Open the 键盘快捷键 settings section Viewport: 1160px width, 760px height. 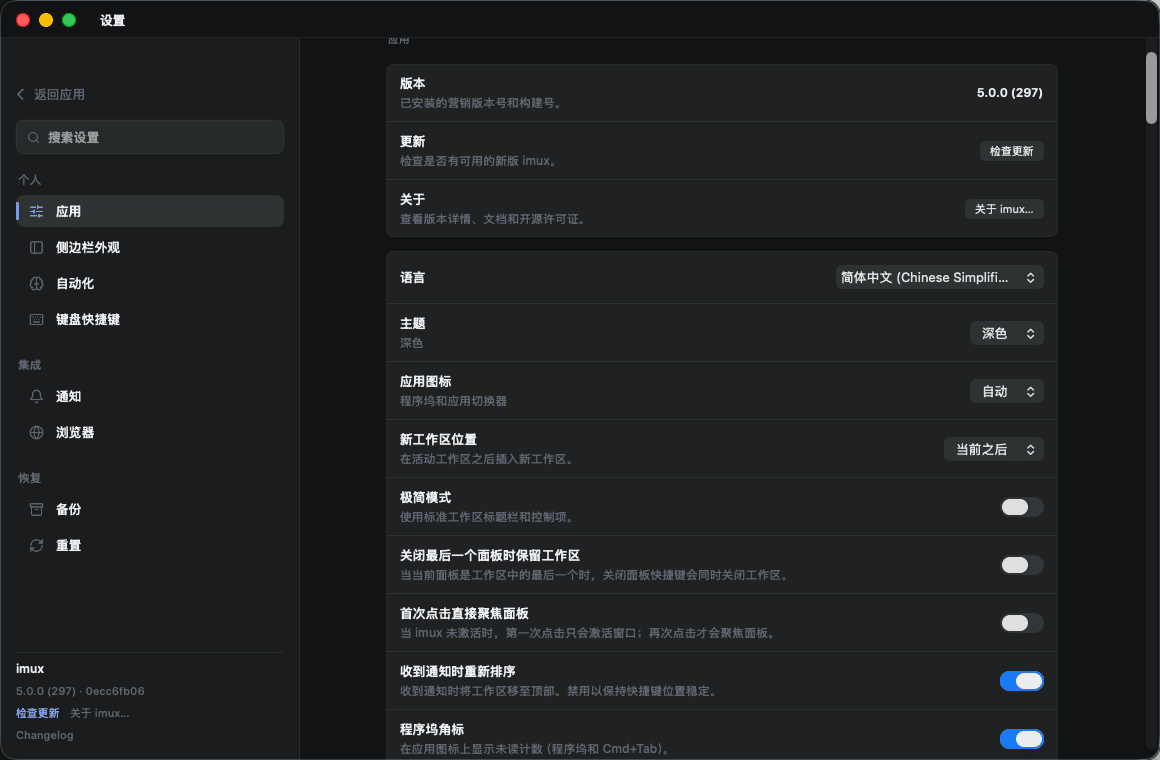click(x=149, y=320)
